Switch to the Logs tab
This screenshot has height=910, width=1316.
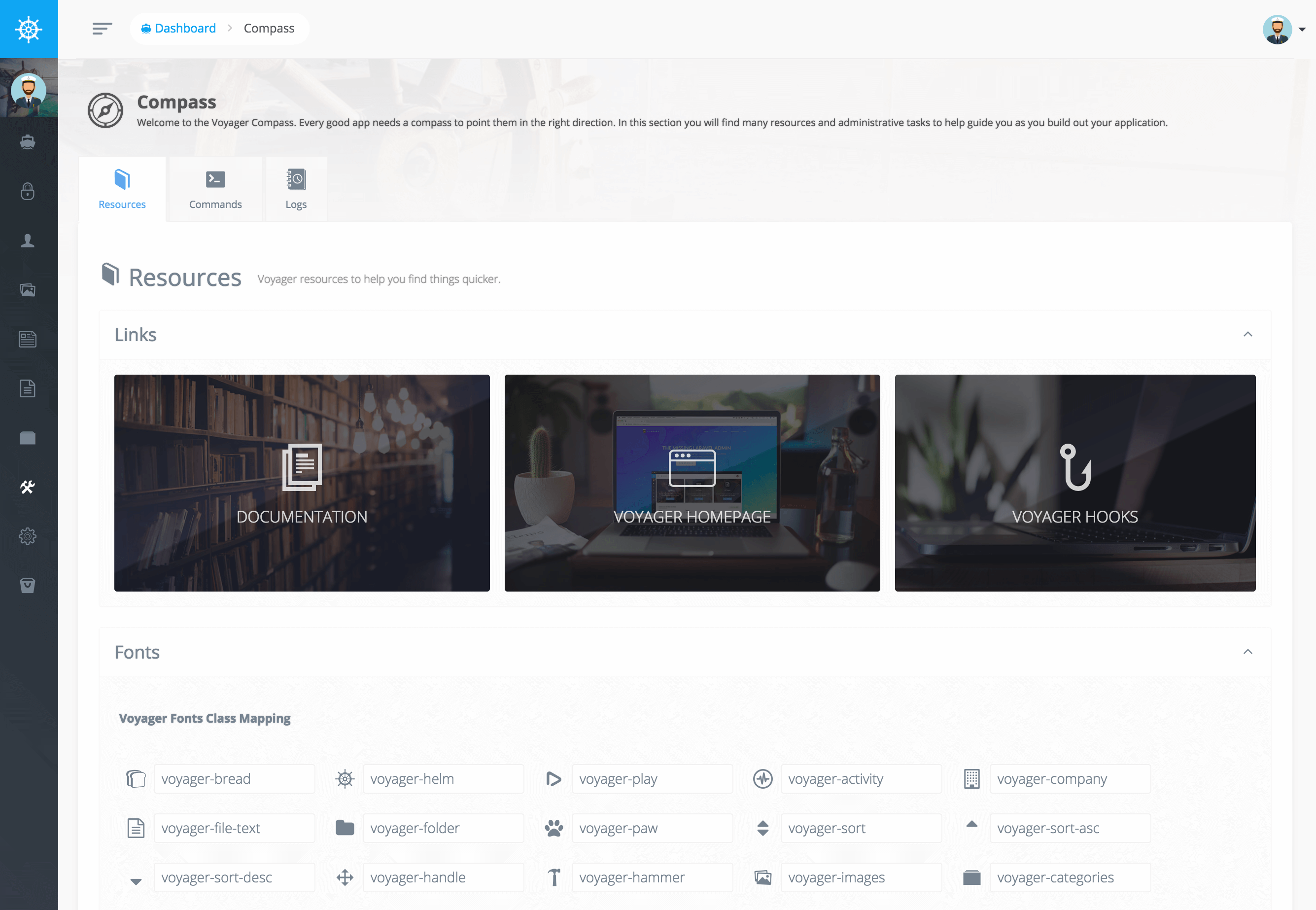[x=296, y=189]
